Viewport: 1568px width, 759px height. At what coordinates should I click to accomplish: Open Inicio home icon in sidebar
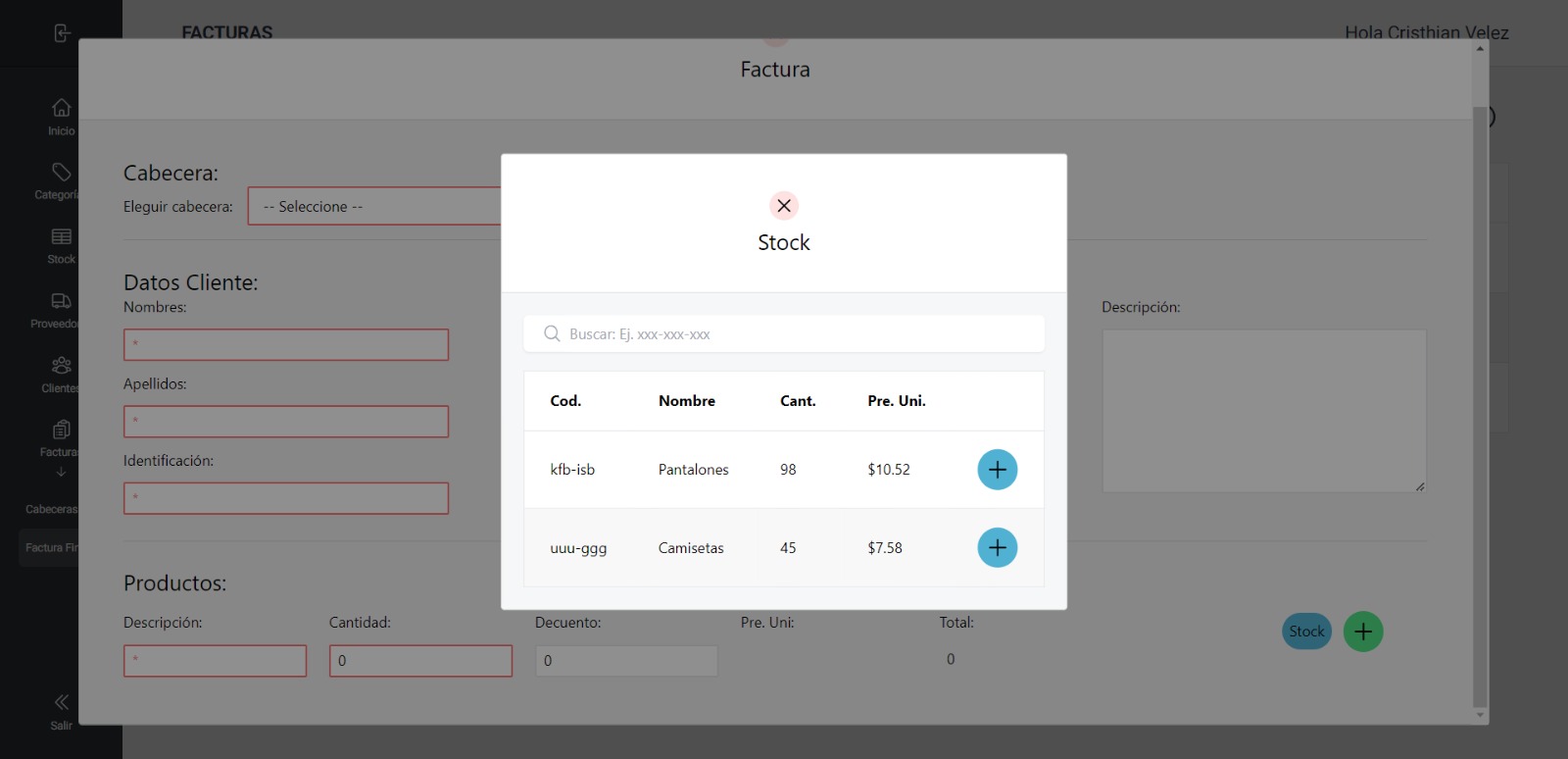(x=61, y=108)
